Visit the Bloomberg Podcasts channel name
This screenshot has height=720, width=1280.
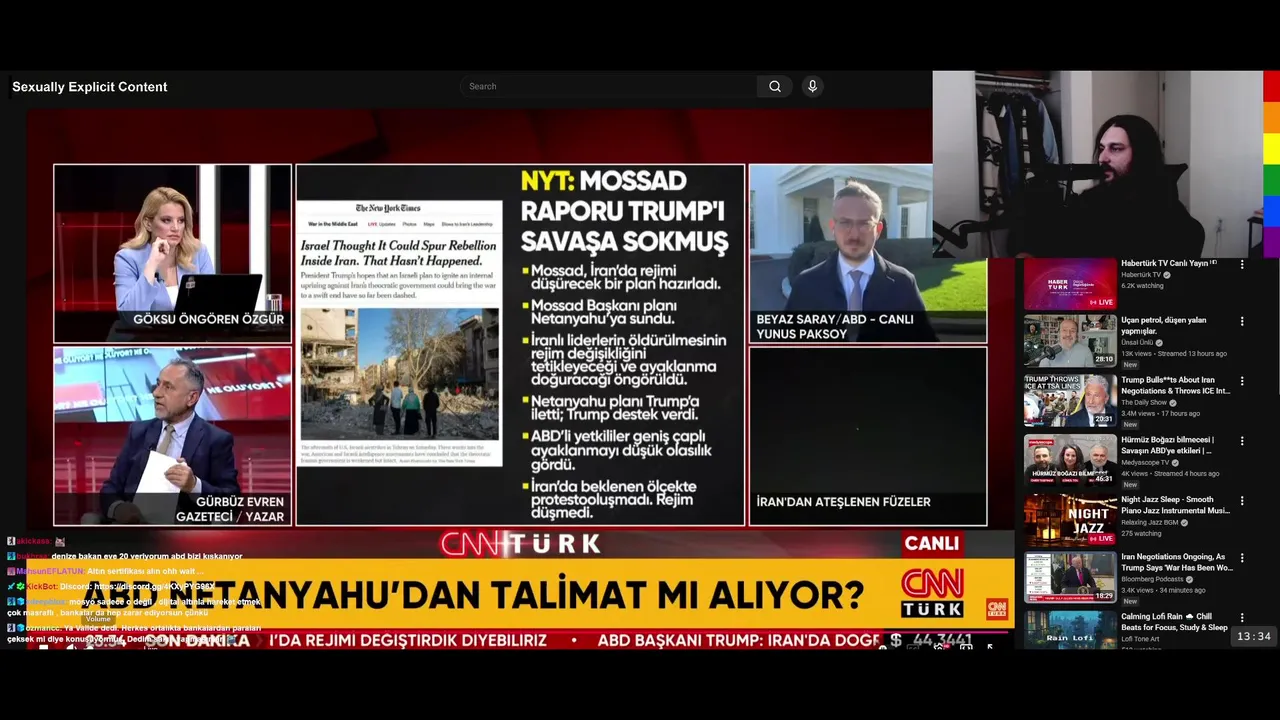coord(1152,579)
